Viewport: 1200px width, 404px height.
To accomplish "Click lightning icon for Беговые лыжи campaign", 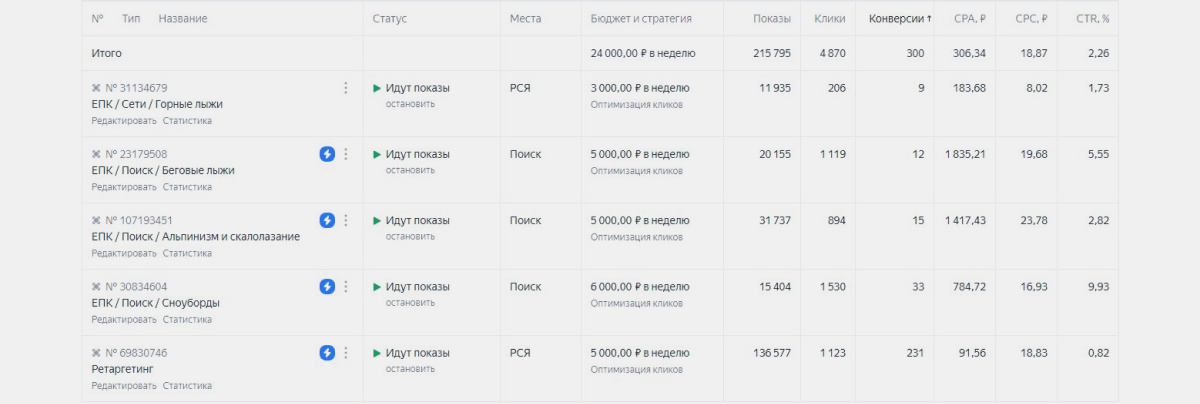I will 327,154.
